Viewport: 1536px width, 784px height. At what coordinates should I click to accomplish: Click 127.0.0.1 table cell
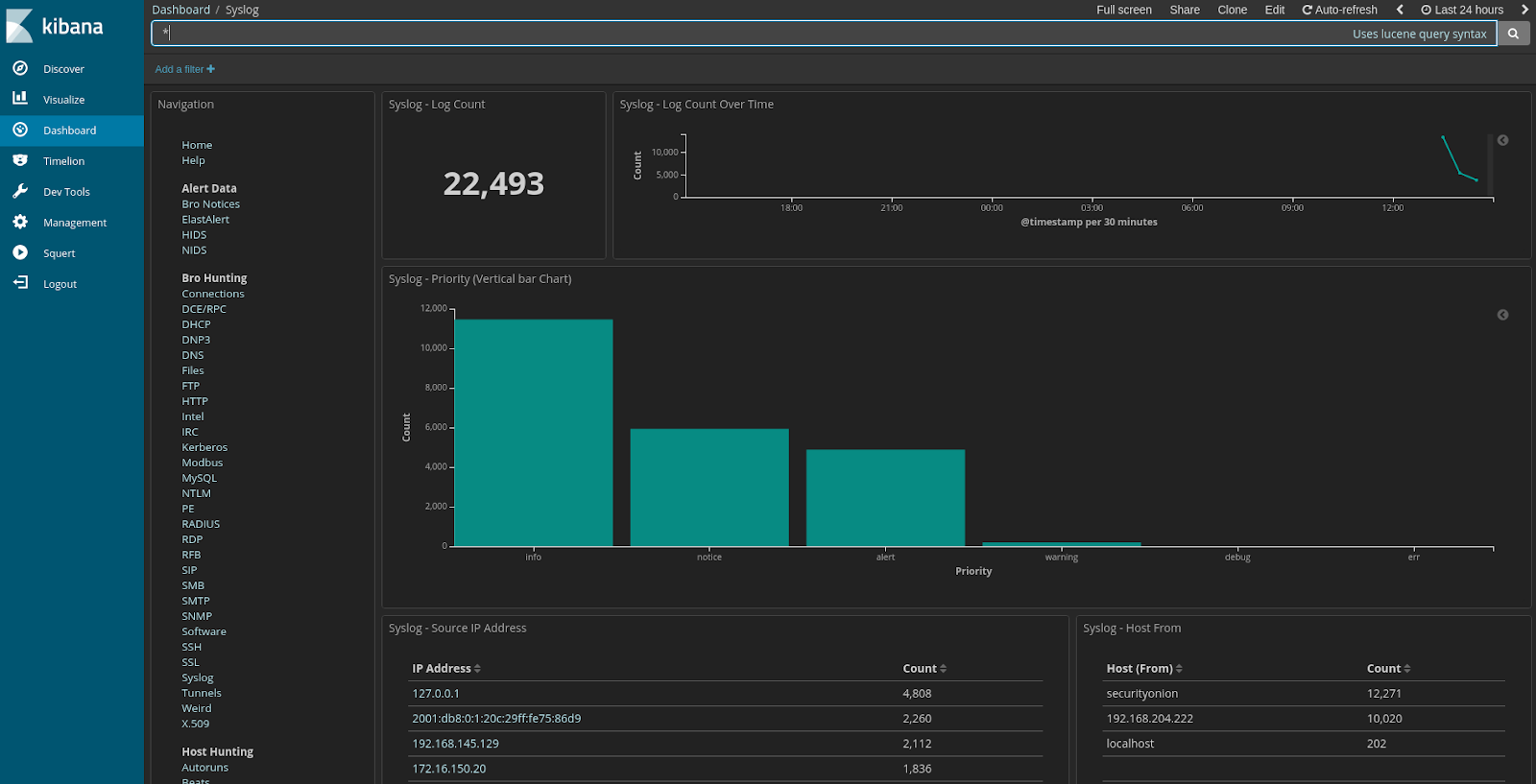(436, 694)
